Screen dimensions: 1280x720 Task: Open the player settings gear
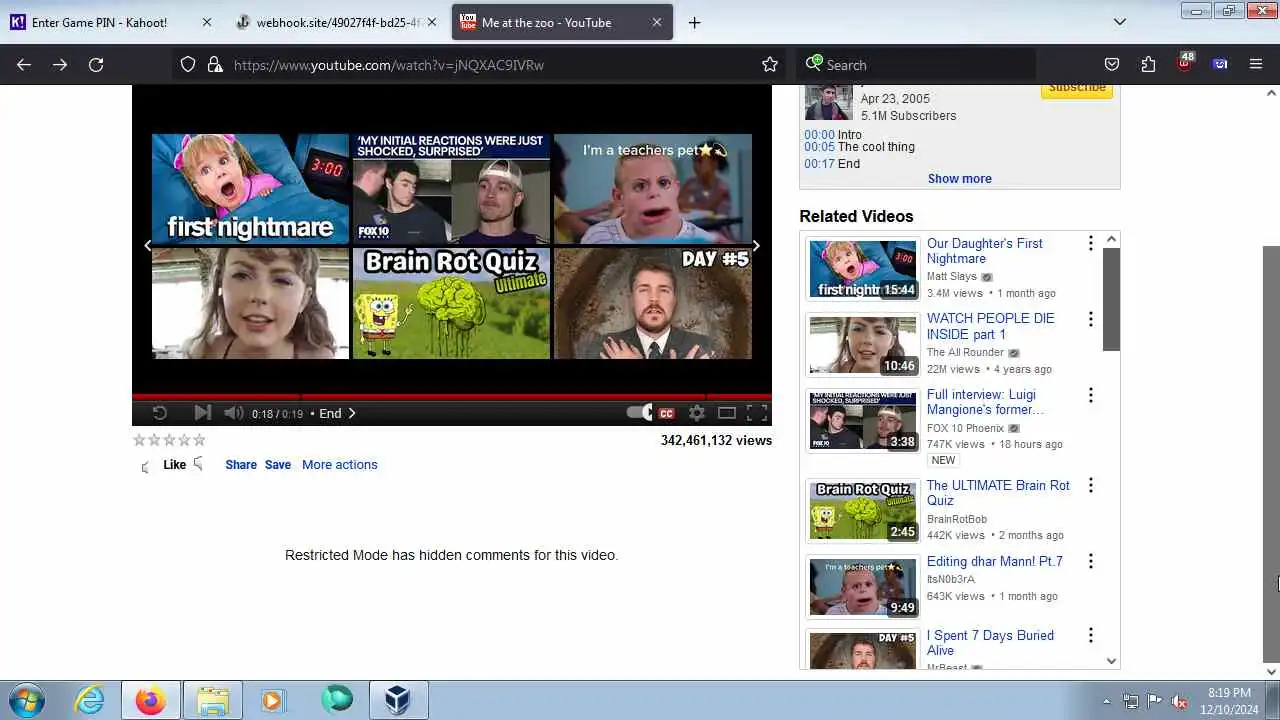[697, 413]
